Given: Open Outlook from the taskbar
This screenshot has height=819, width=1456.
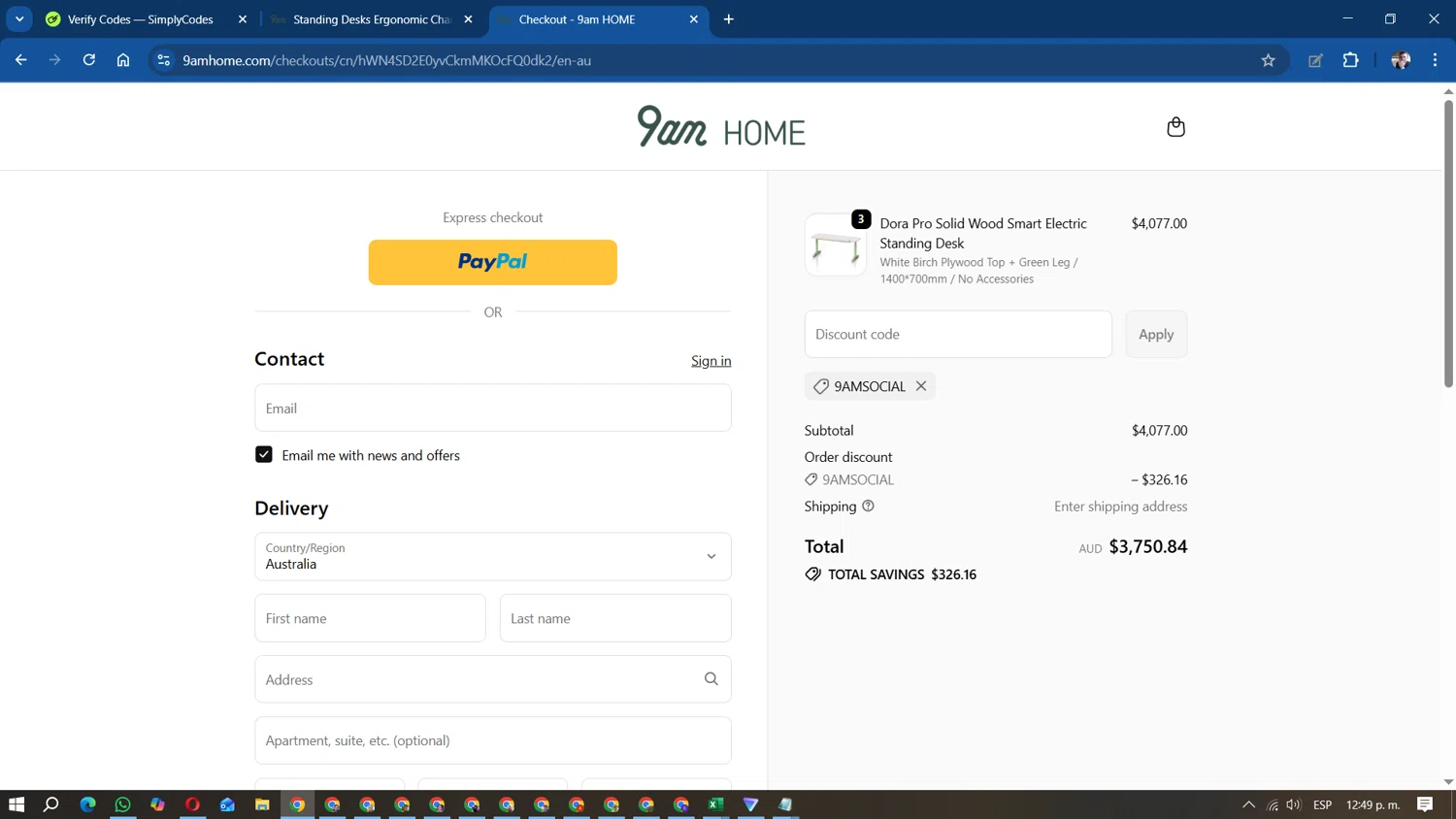Looking at the screenshot, I should tap(227, 804).
